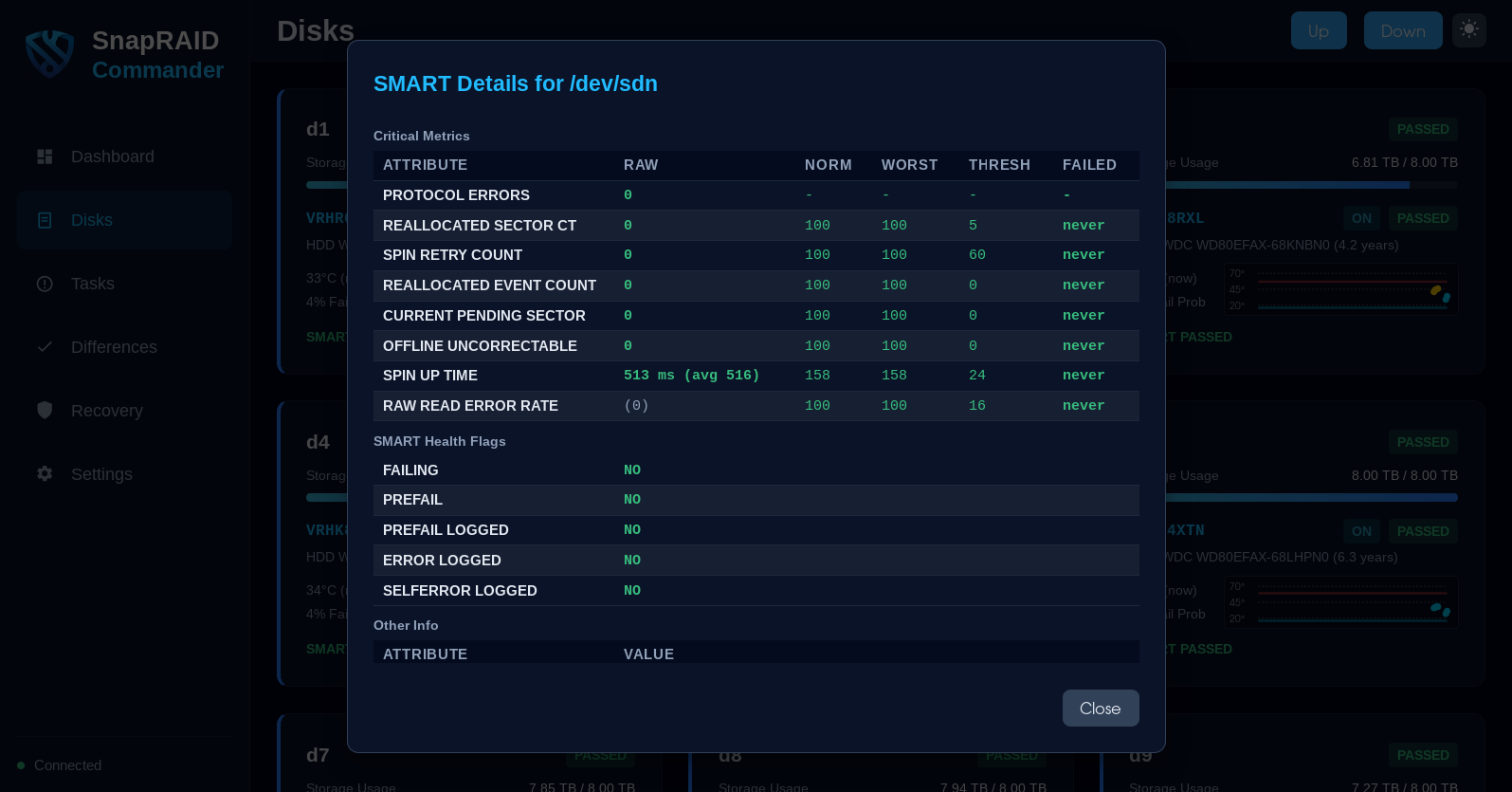
Task: Click the SnapRAID Commander shield logo
Action: click(49, 53)
